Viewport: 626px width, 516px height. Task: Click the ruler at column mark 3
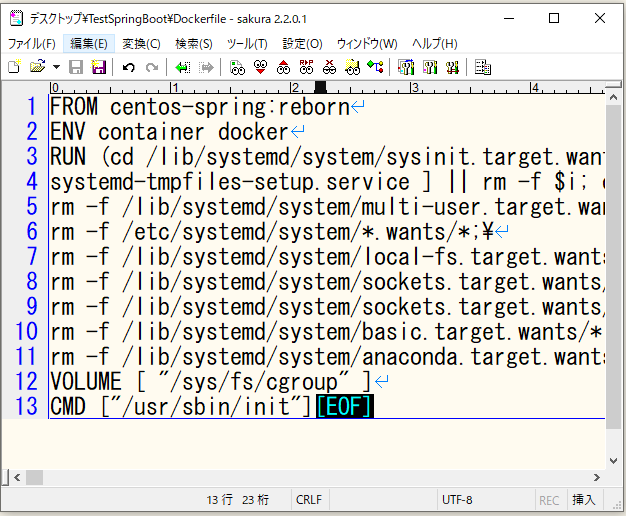[414, 87]
